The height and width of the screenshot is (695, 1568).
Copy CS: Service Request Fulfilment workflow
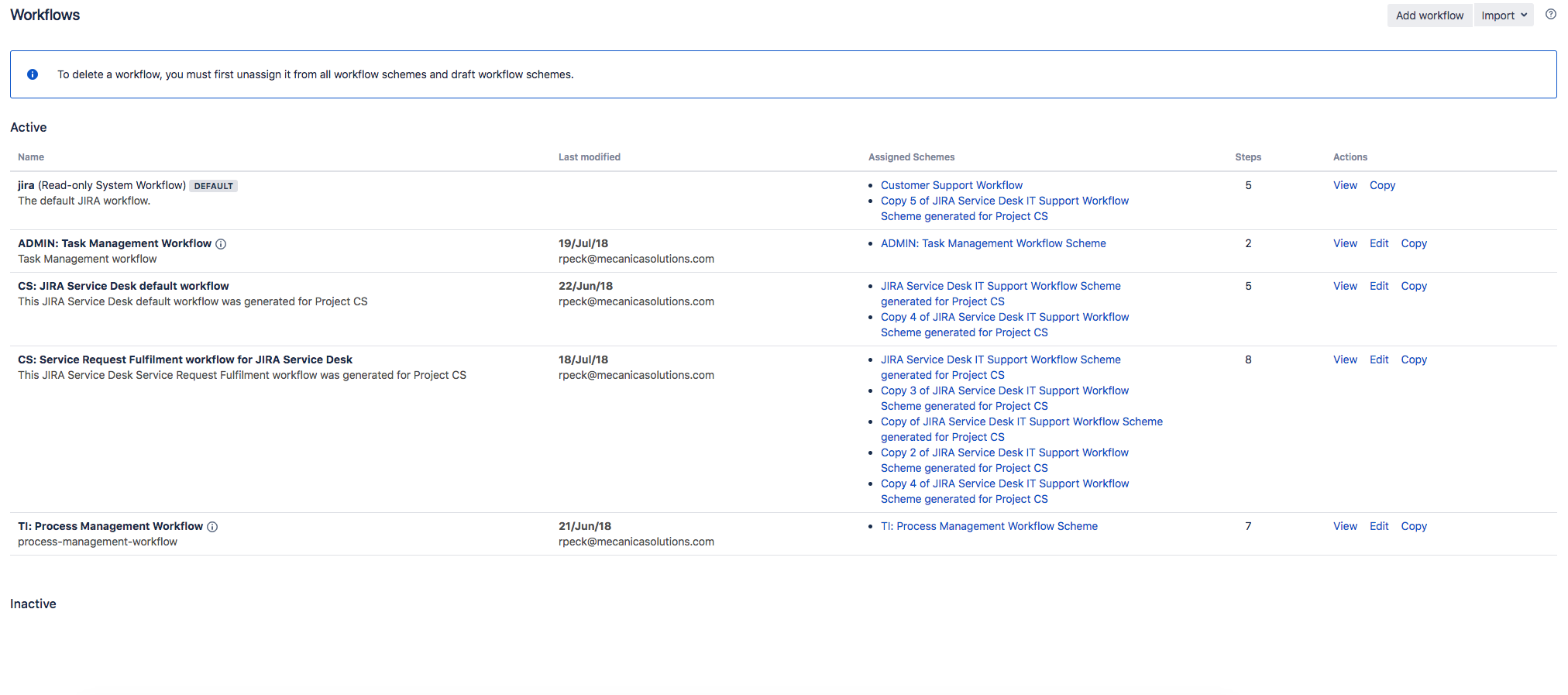(1414, 360)
